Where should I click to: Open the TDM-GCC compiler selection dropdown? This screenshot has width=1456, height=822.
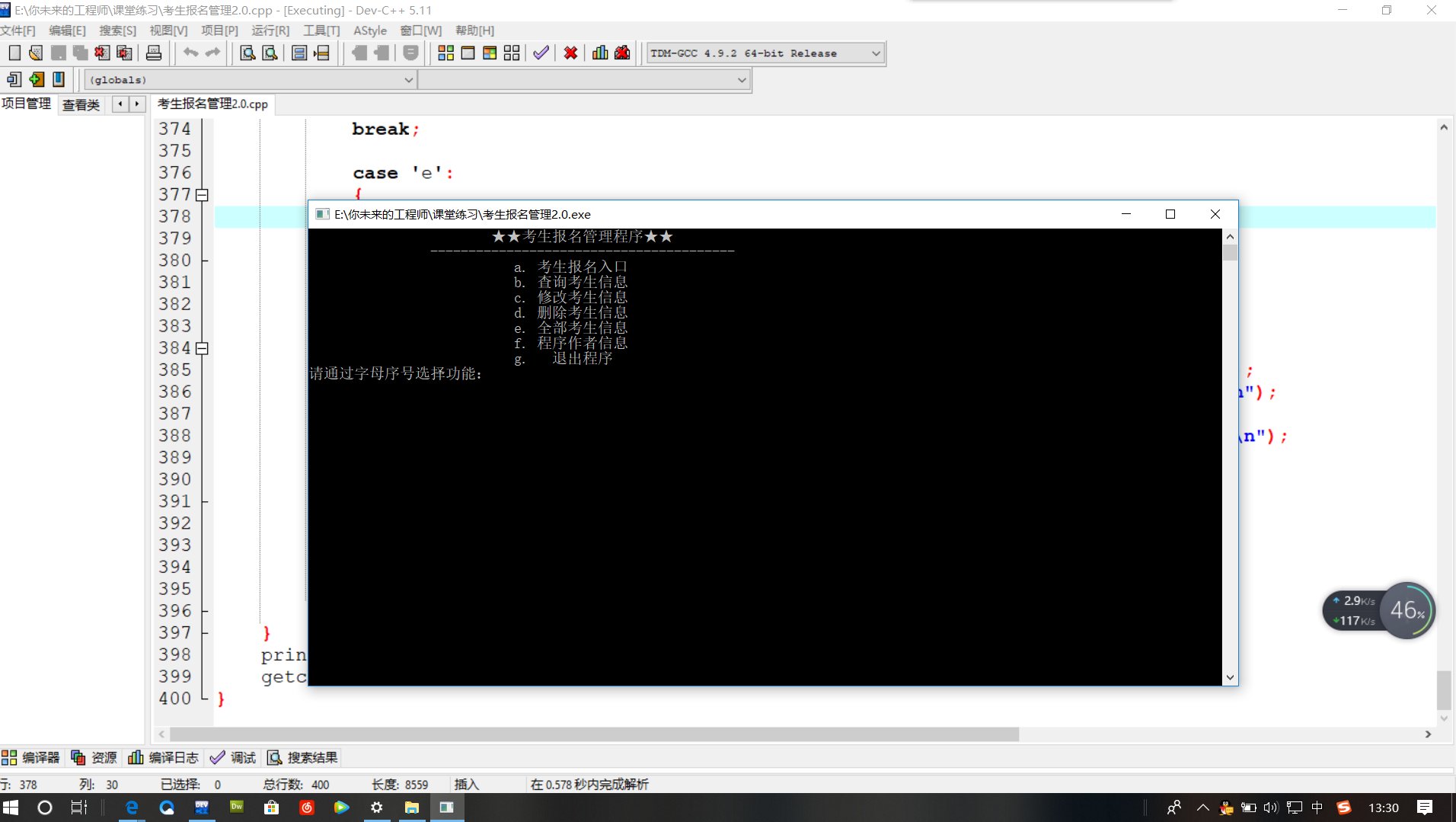pyautogui.click(x=876, y=53)
